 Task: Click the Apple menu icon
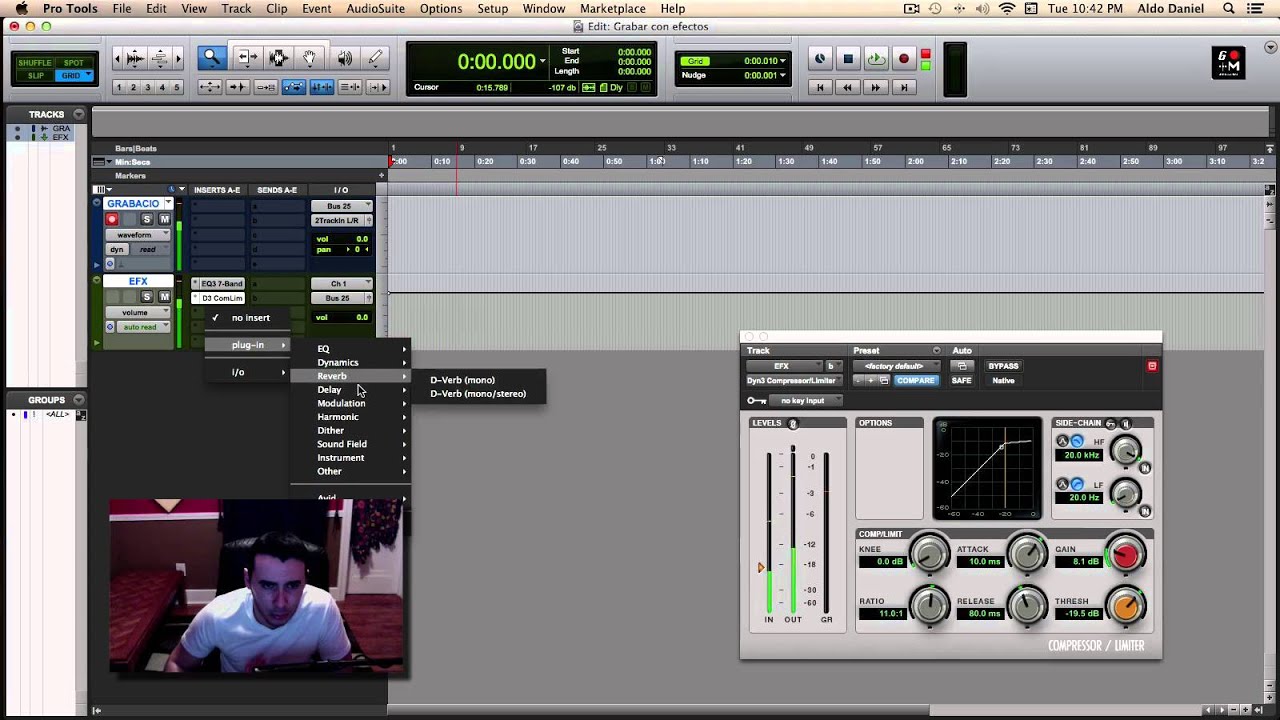(21, 9)
